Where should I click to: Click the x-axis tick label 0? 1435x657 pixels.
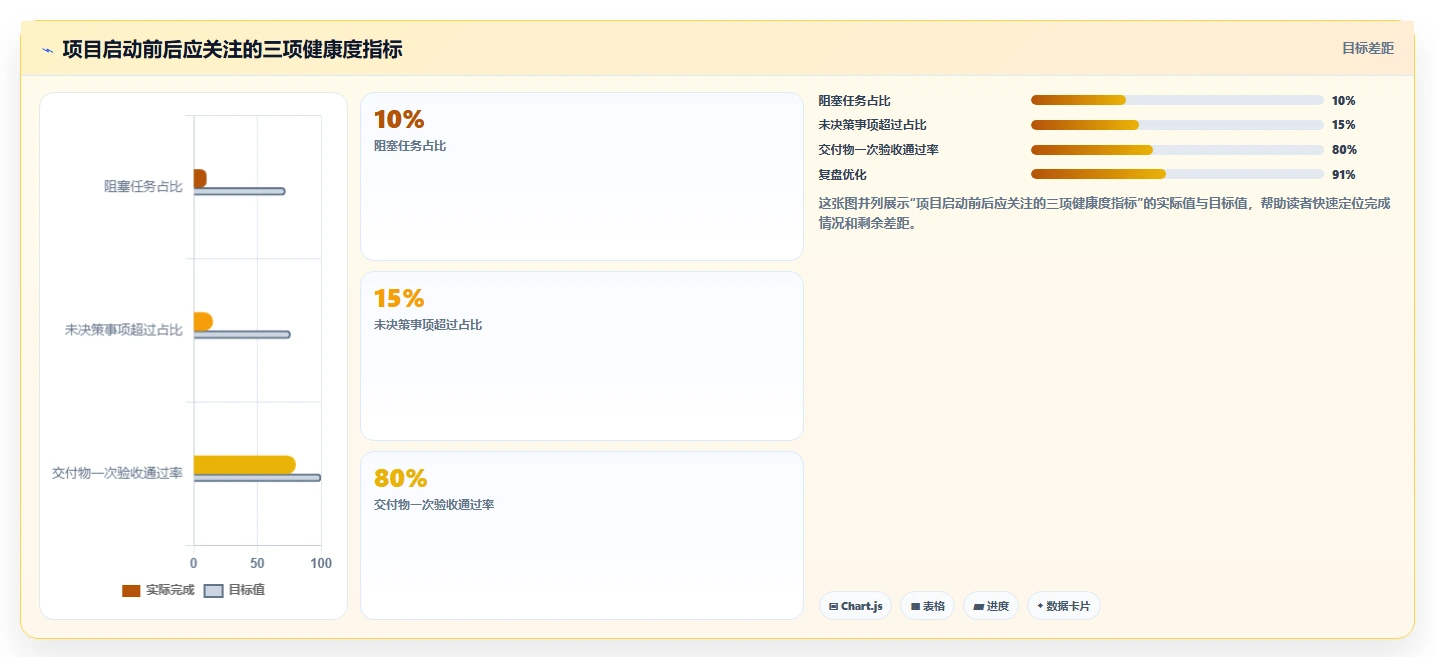pyautogui.click(x=194, y=564)
